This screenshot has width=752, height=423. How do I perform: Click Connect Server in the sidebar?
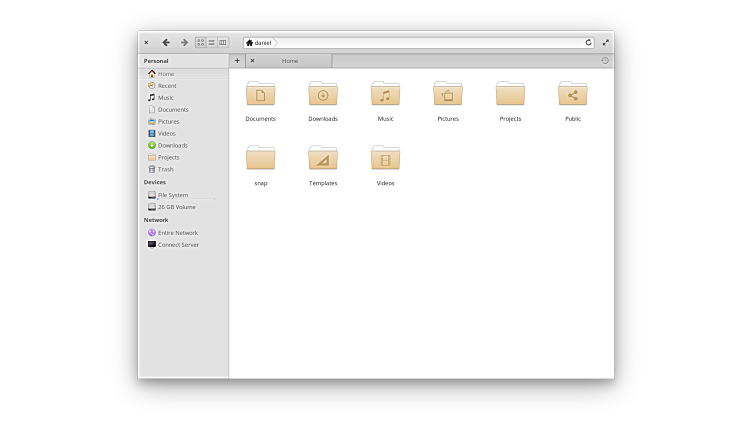pos(178,245)
